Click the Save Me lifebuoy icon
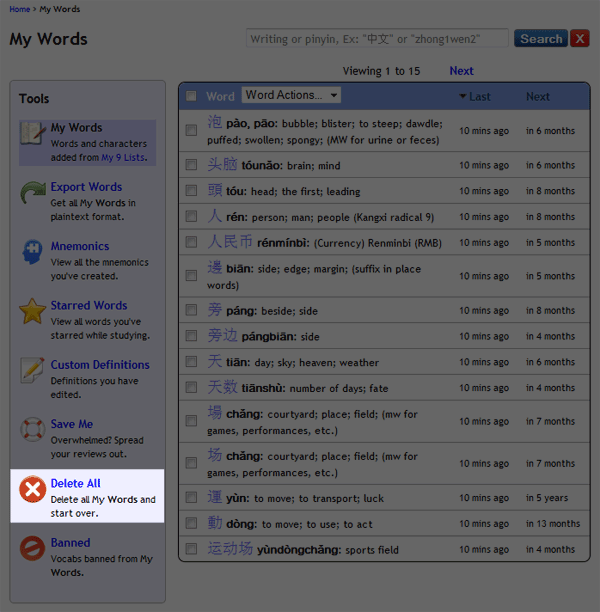The width and height of the screenshot is (600, 612). pyautogui.click(x=33, y=430)
